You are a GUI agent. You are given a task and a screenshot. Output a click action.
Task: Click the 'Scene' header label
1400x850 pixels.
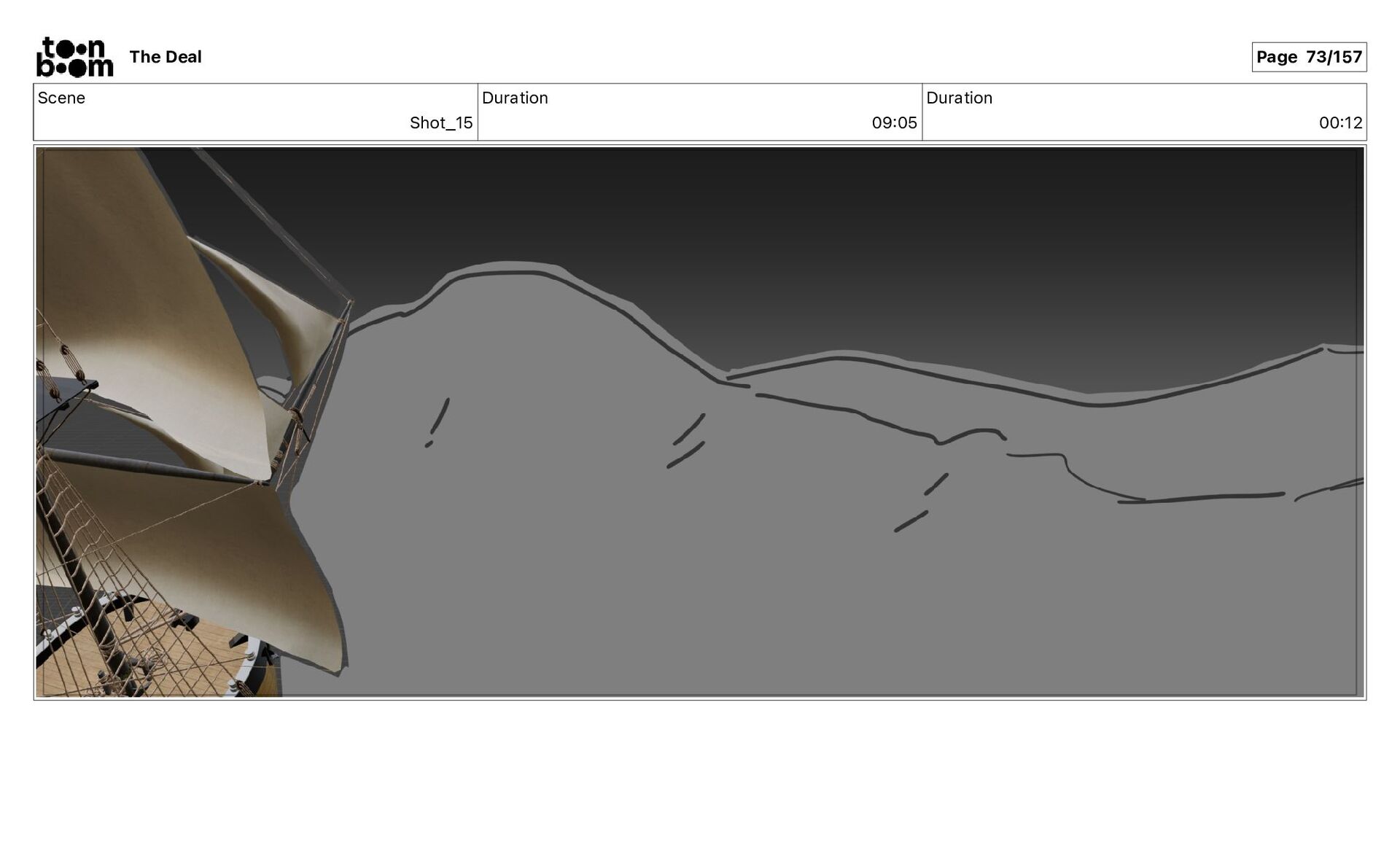[61, 98]
